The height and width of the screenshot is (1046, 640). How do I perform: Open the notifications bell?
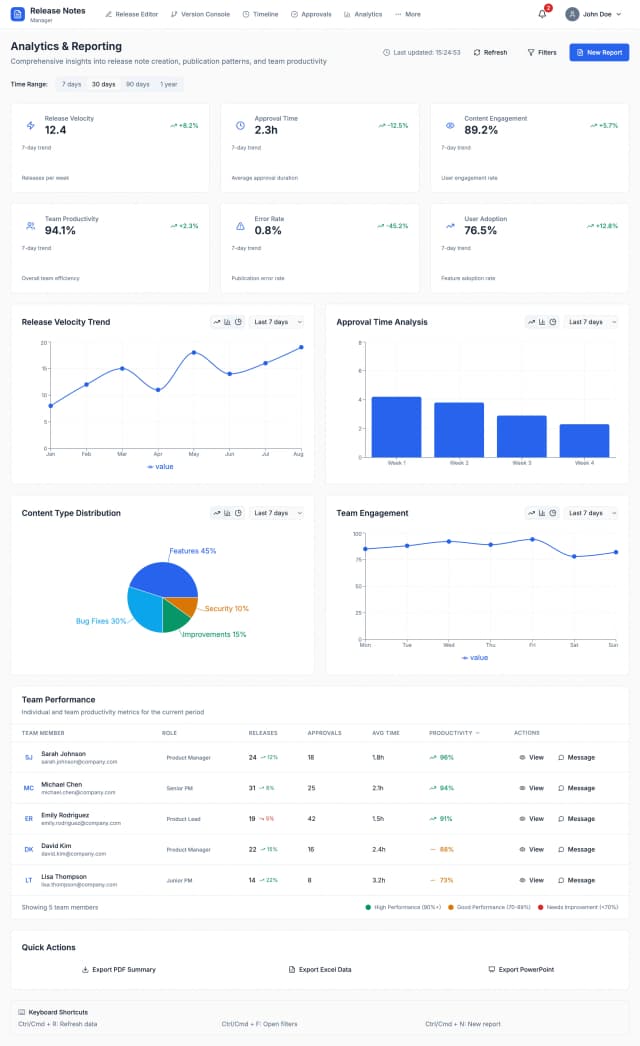[542, 14]
